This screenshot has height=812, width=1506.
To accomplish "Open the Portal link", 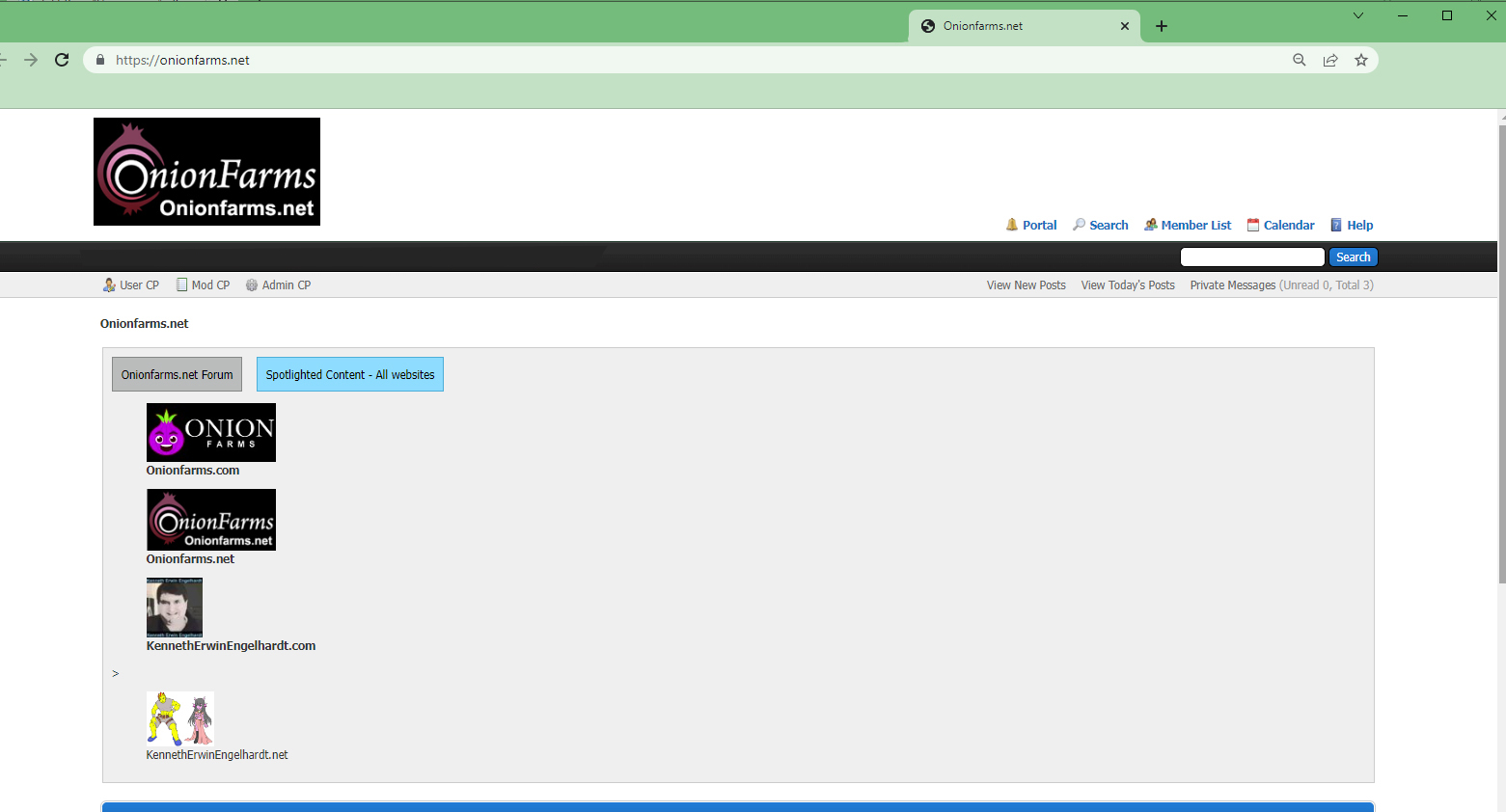I will click(1040, 225).
